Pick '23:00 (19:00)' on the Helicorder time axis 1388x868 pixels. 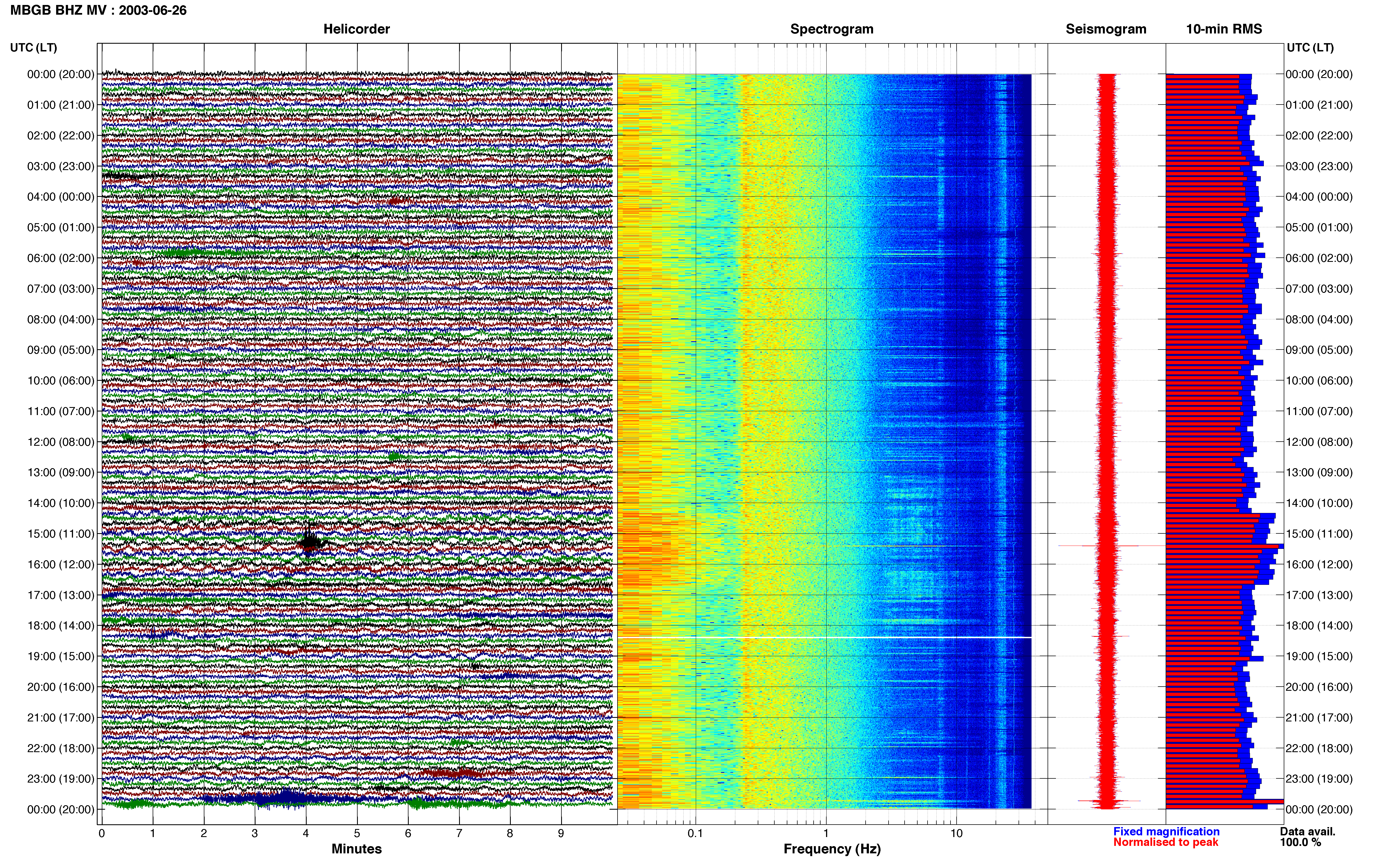(x=61, y=779)
